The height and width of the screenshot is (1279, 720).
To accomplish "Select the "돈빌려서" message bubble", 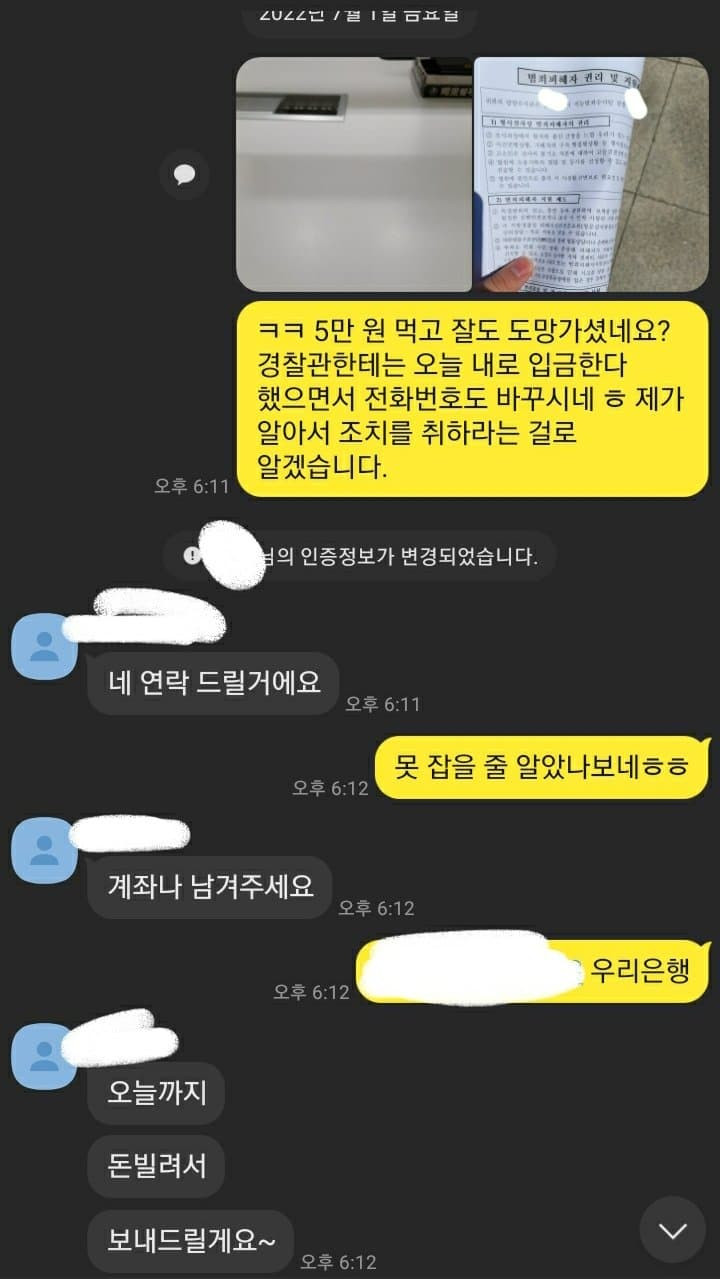I will [x=156, y=1166].
